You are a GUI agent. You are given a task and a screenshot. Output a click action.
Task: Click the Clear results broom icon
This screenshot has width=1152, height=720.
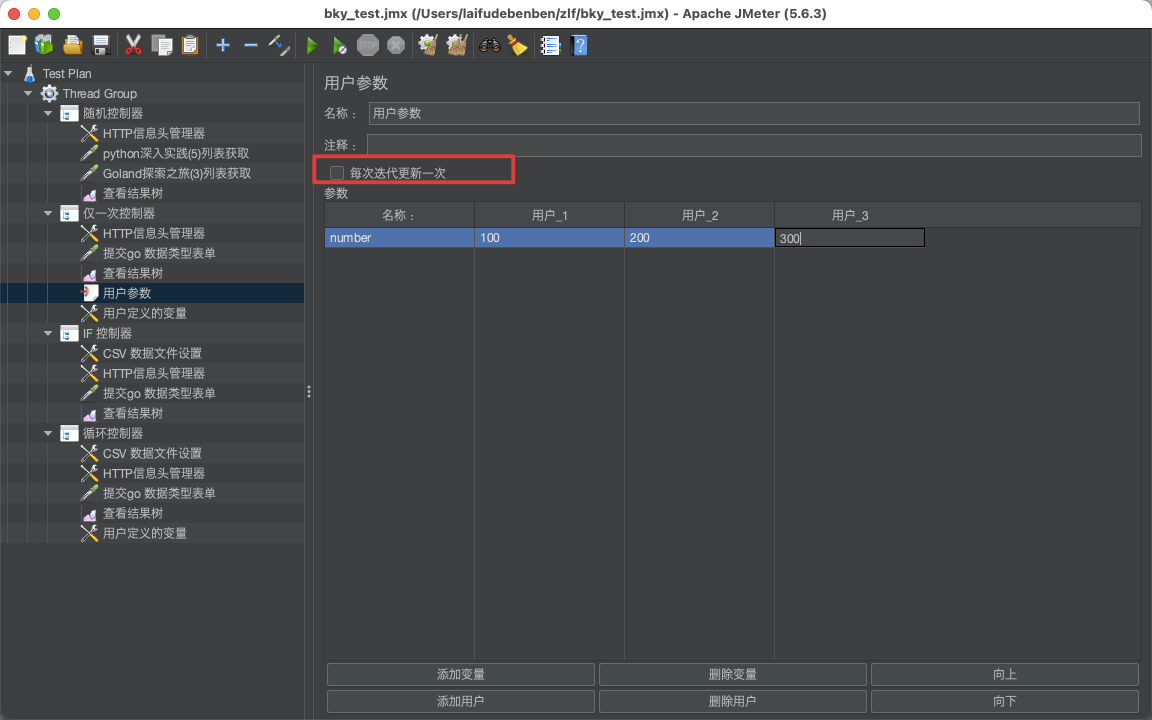(428, 46)
